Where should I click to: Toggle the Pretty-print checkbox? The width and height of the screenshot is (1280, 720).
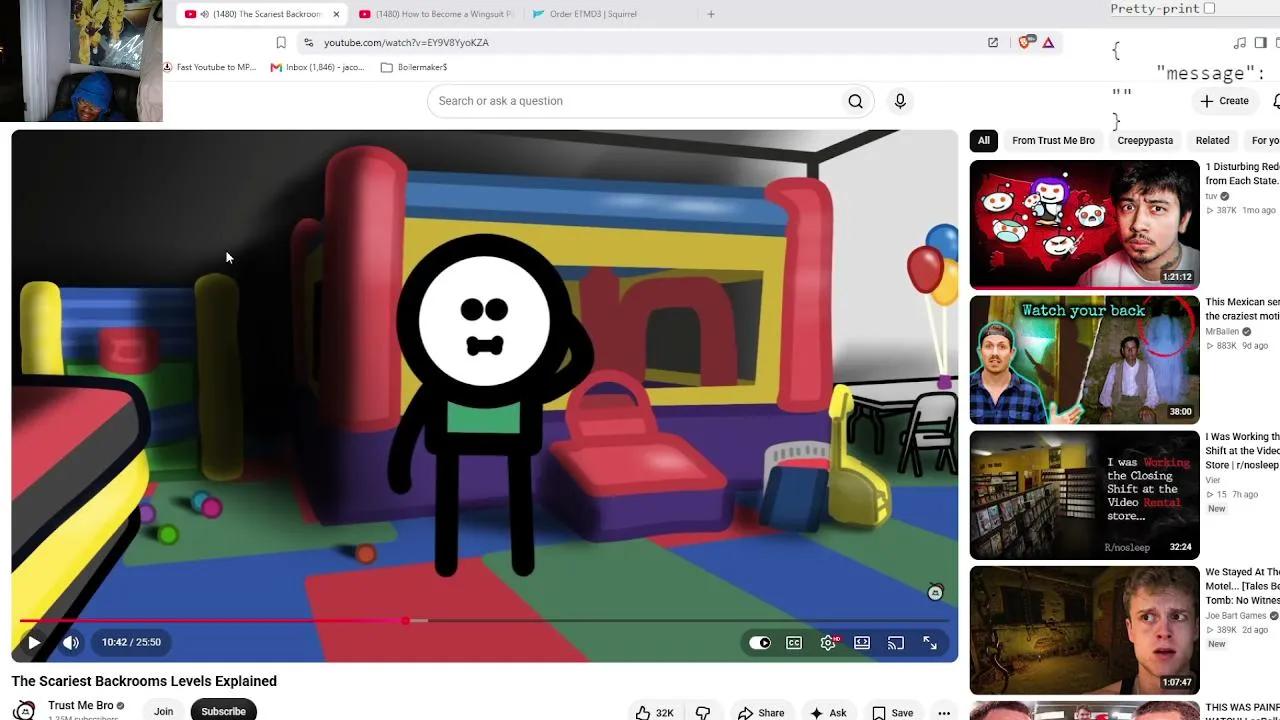point(1209,9)
